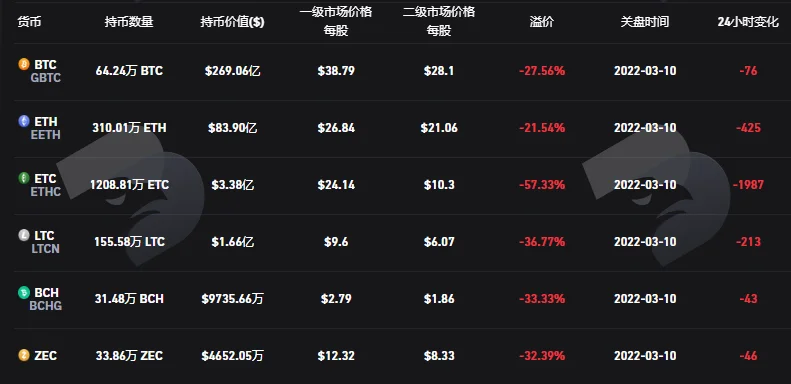The width and height of the screenshot is (791, 384).
Task: Open the BCHG ticker link
Action: [45, 306]
